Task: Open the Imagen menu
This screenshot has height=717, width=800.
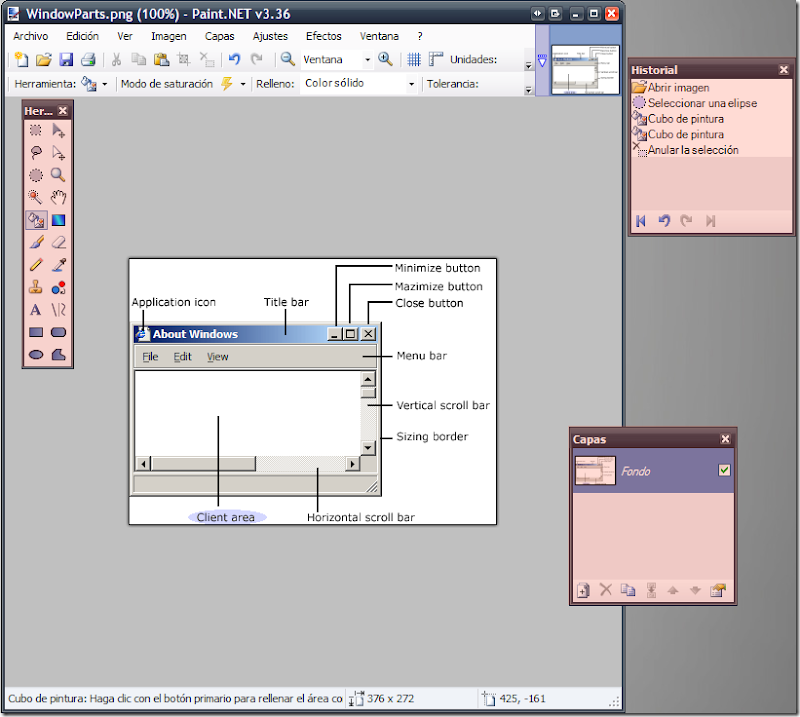Action: (168, 36)
